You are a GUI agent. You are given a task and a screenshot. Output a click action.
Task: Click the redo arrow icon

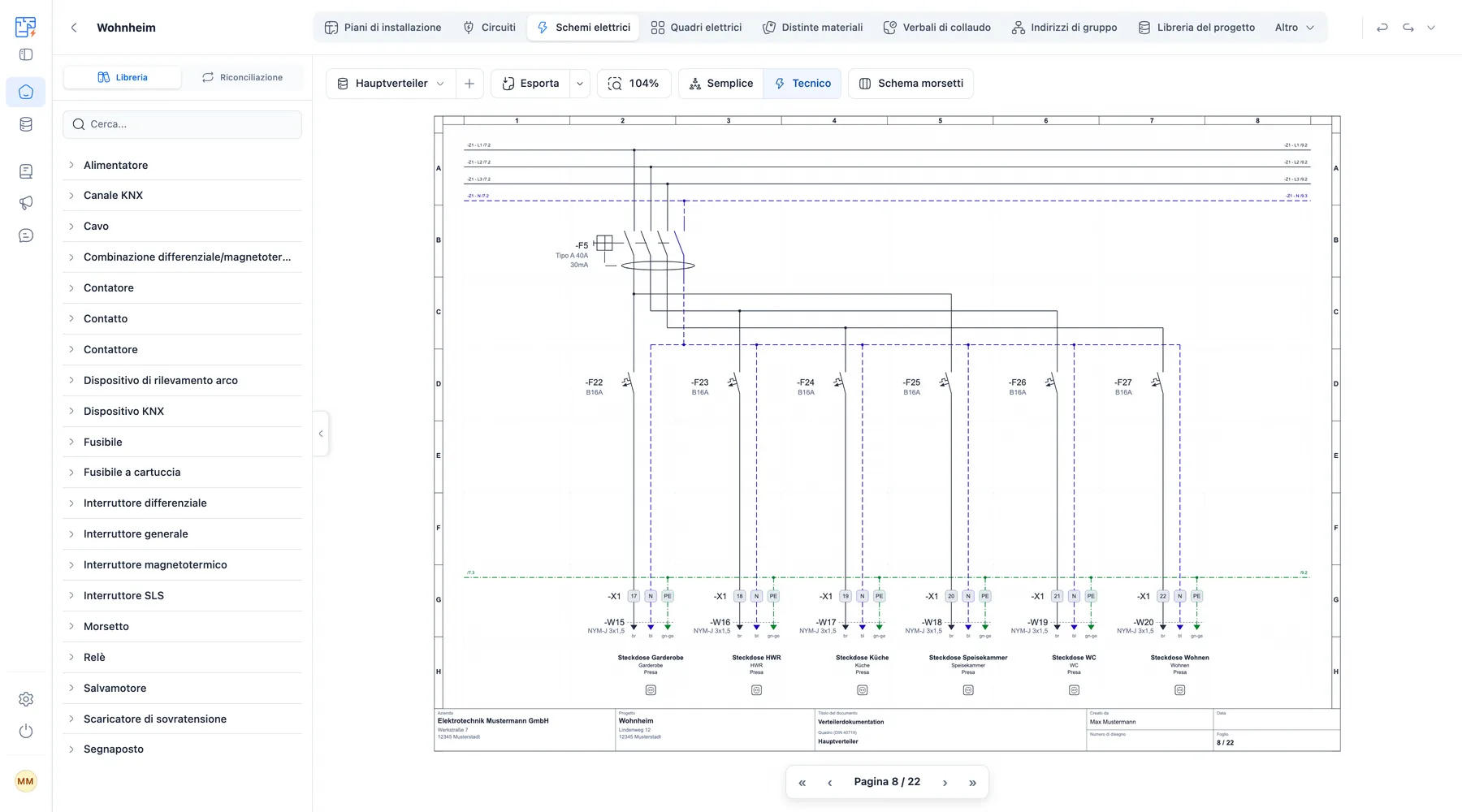point(1408,28)
